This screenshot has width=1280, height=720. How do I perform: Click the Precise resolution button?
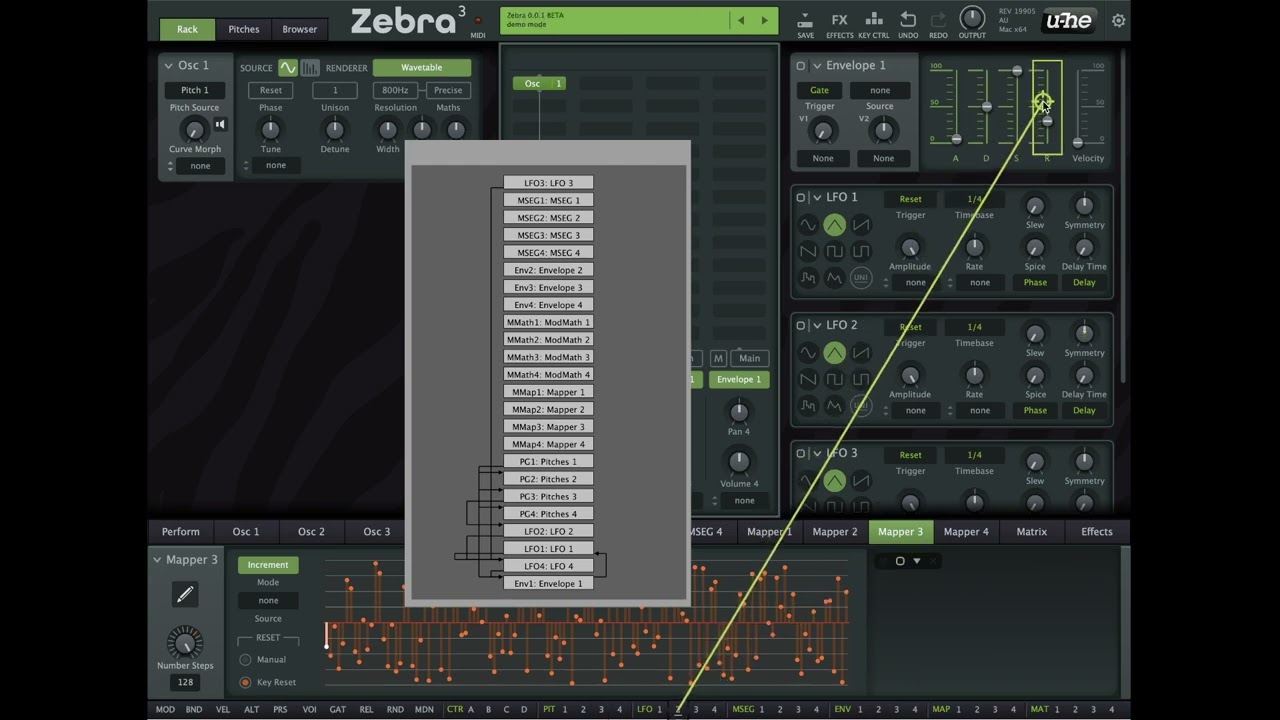(448, 90)
